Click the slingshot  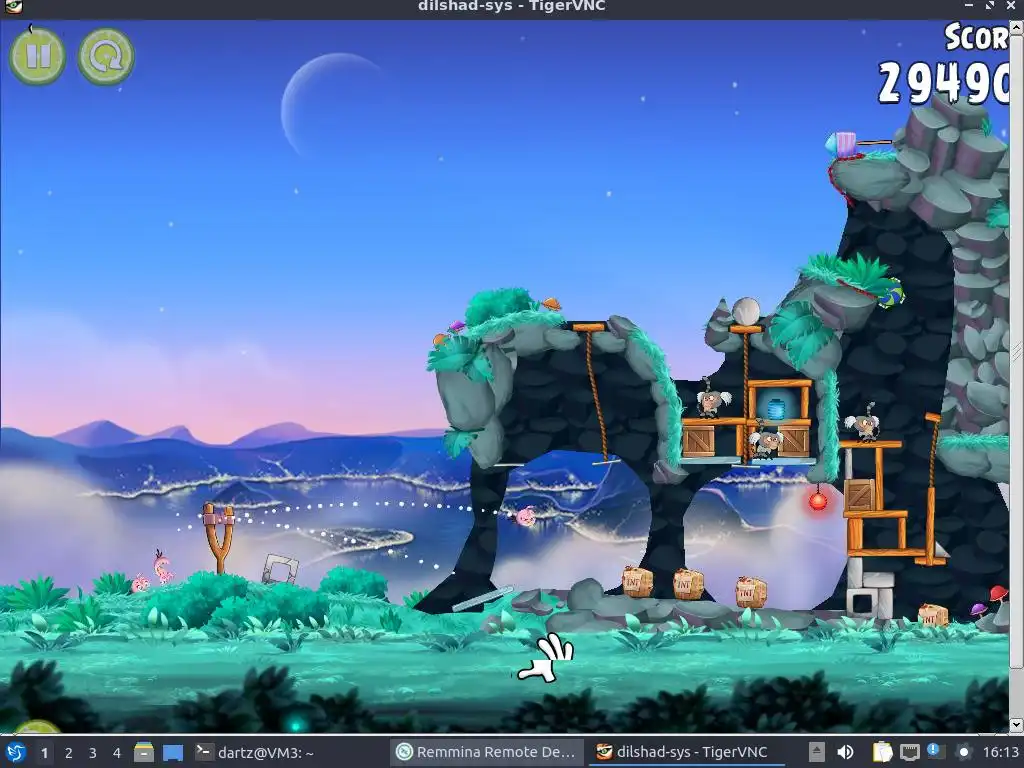[x=219, y=537]
